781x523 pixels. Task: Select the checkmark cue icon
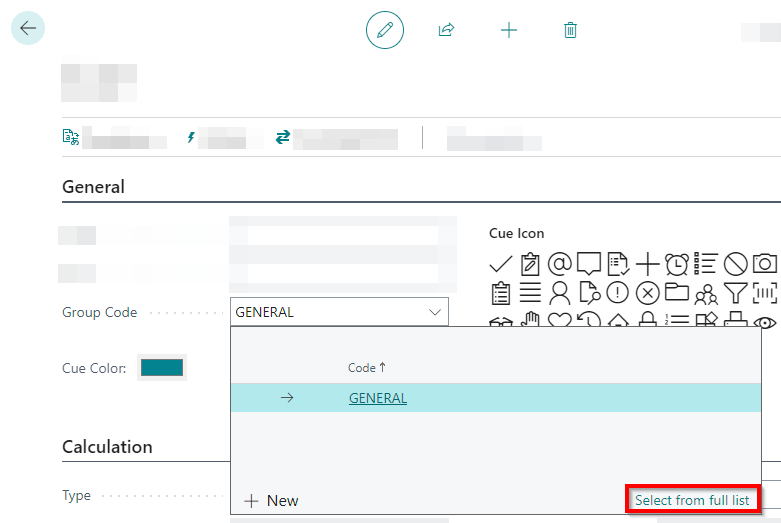click(x=501, y=264)
